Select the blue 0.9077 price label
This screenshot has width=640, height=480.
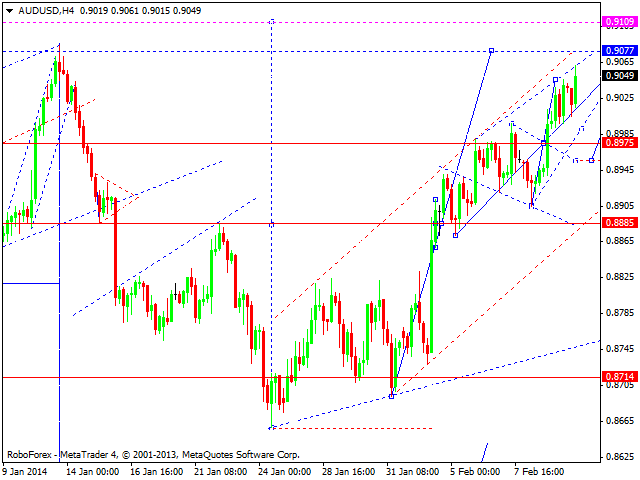click(x=620, y=50)
